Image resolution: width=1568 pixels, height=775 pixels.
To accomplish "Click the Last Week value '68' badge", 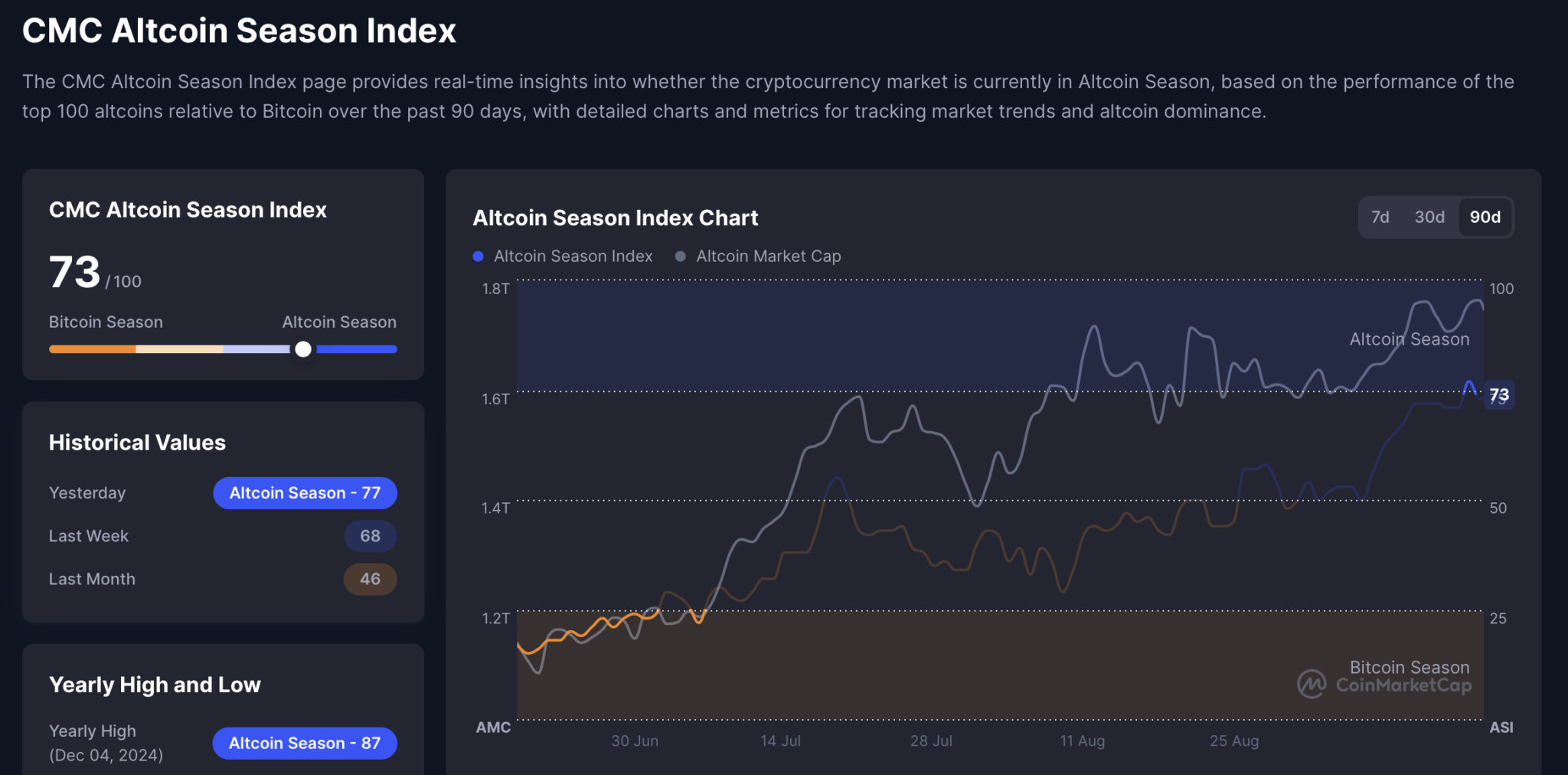I will tap(371, 536).
